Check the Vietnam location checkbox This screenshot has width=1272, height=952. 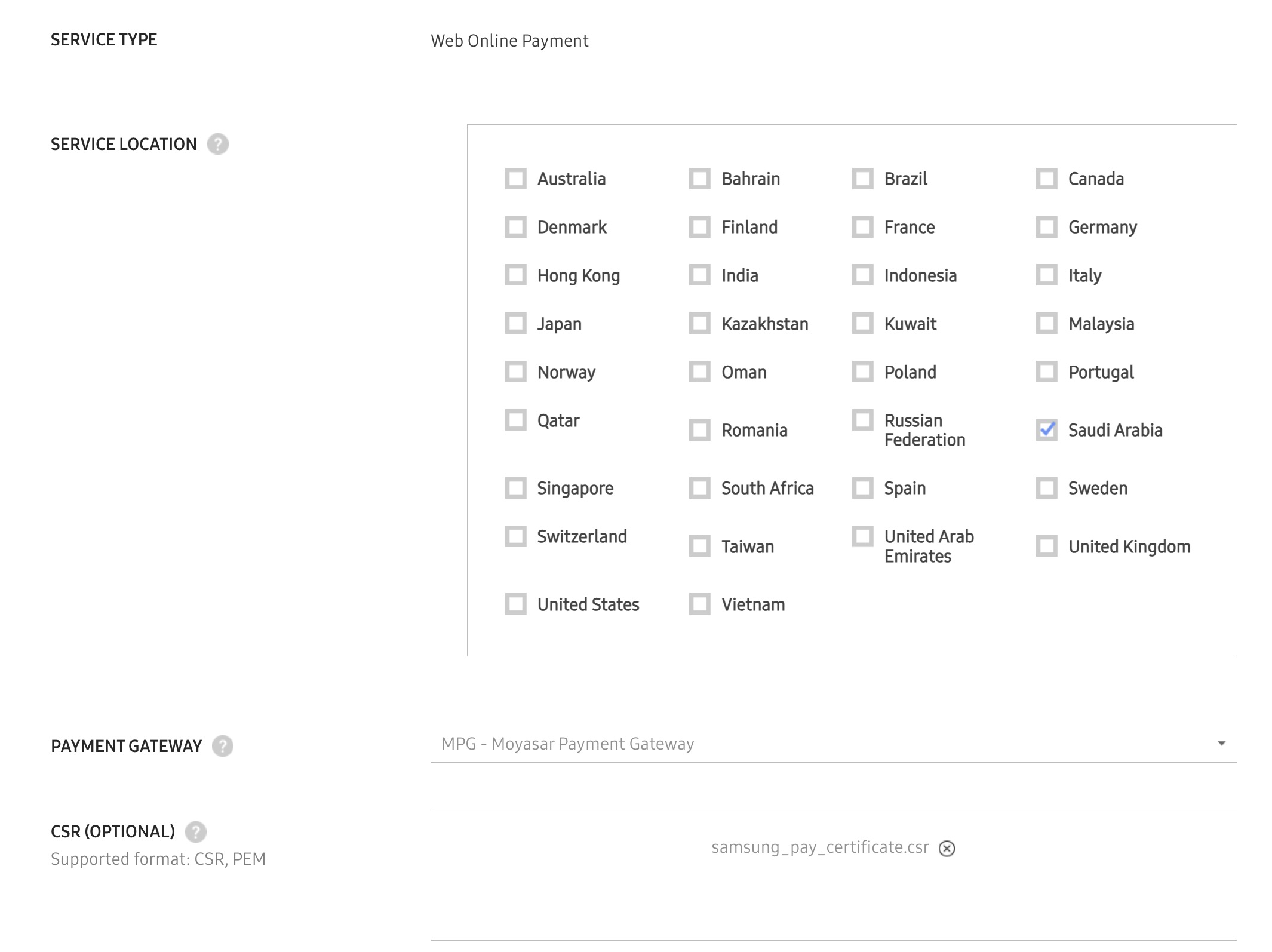point(699,604)
